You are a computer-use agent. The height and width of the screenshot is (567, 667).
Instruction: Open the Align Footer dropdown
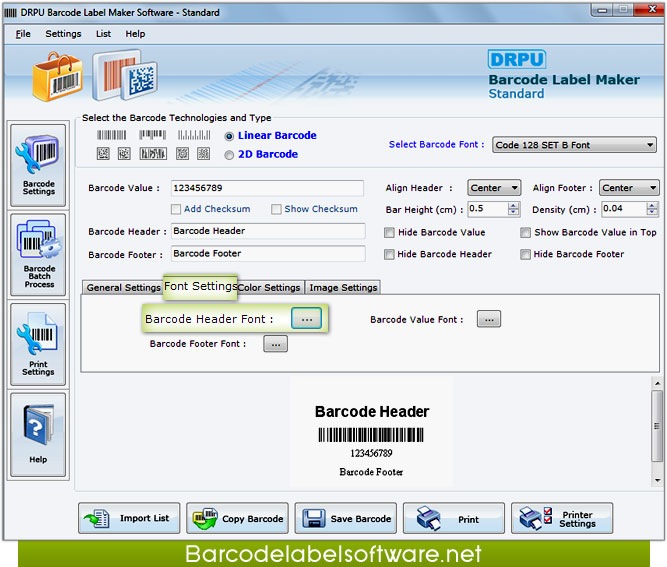(629, 188)
